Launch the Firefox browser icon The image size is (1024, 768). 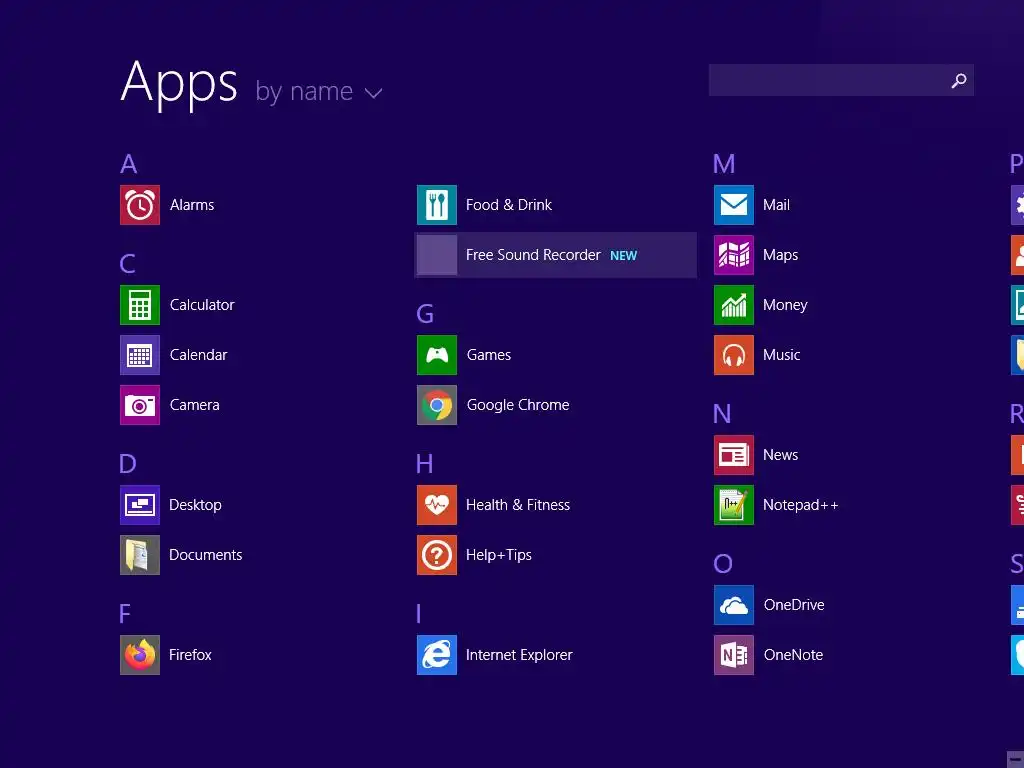(x=140, y=655)
